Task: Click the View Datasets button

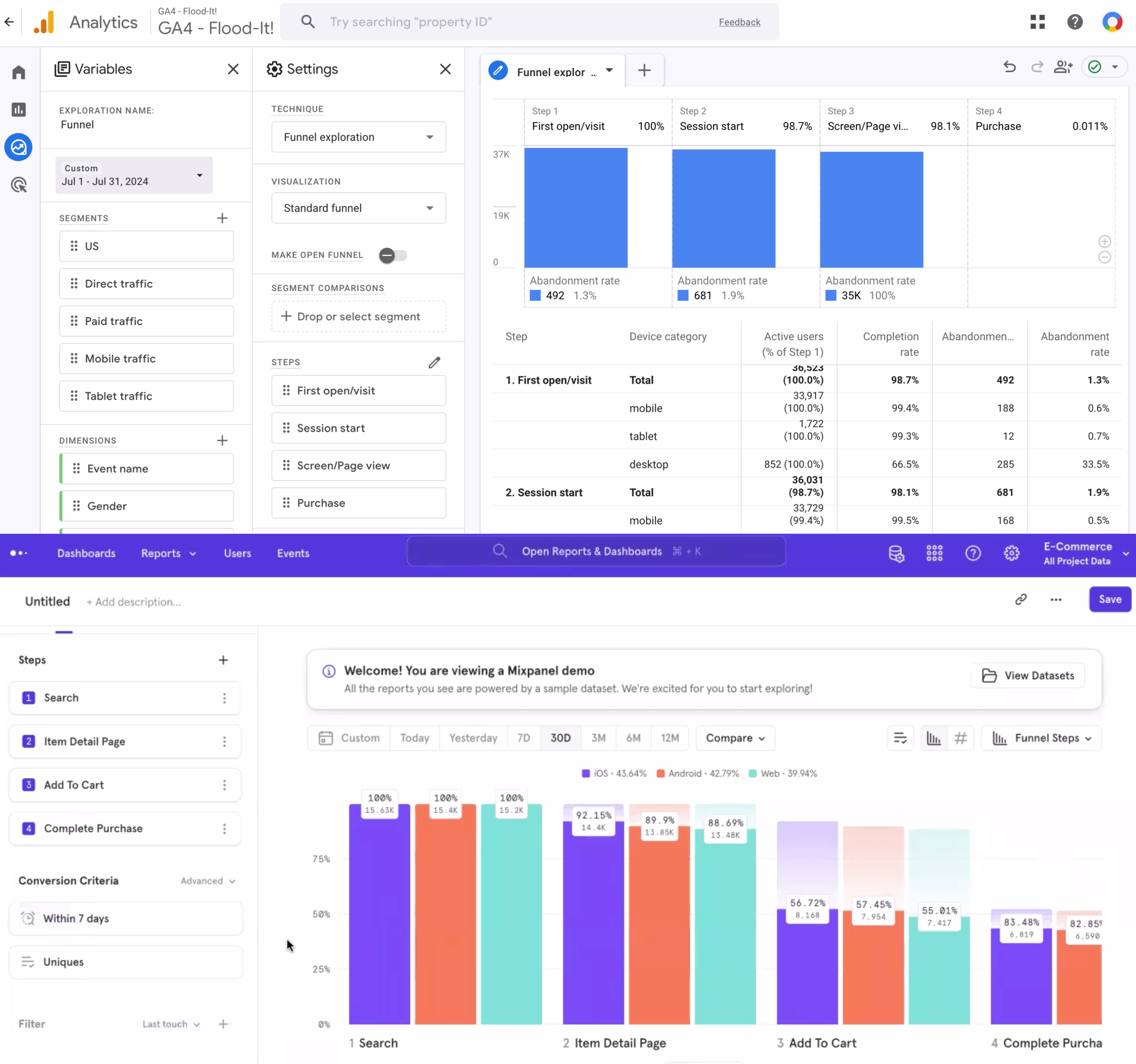Action: click(1027, 675)
